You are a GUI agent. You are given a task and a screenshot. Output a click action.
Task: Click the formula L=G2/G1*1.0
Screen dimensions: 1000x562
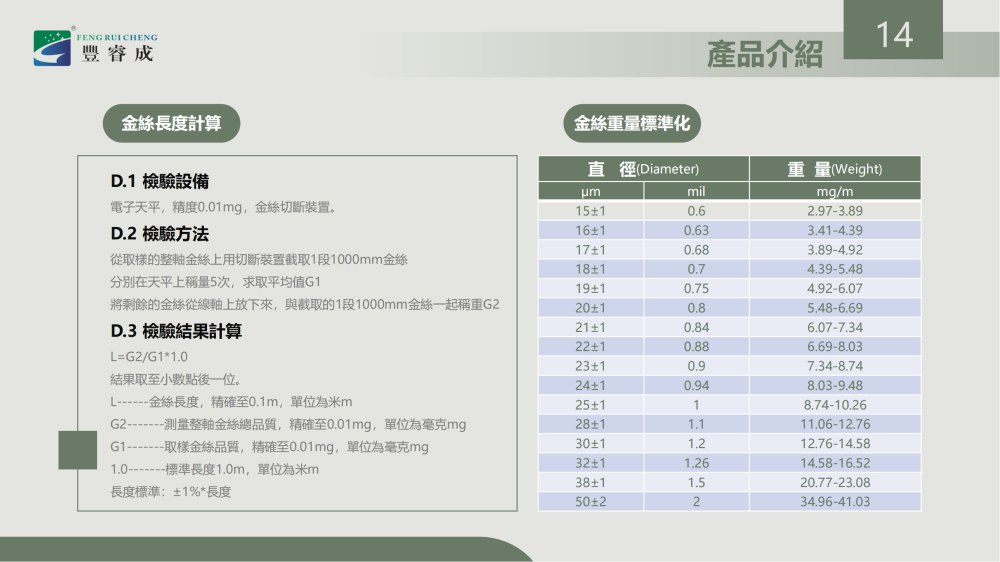pyautogui.click(x=149, y=357)
